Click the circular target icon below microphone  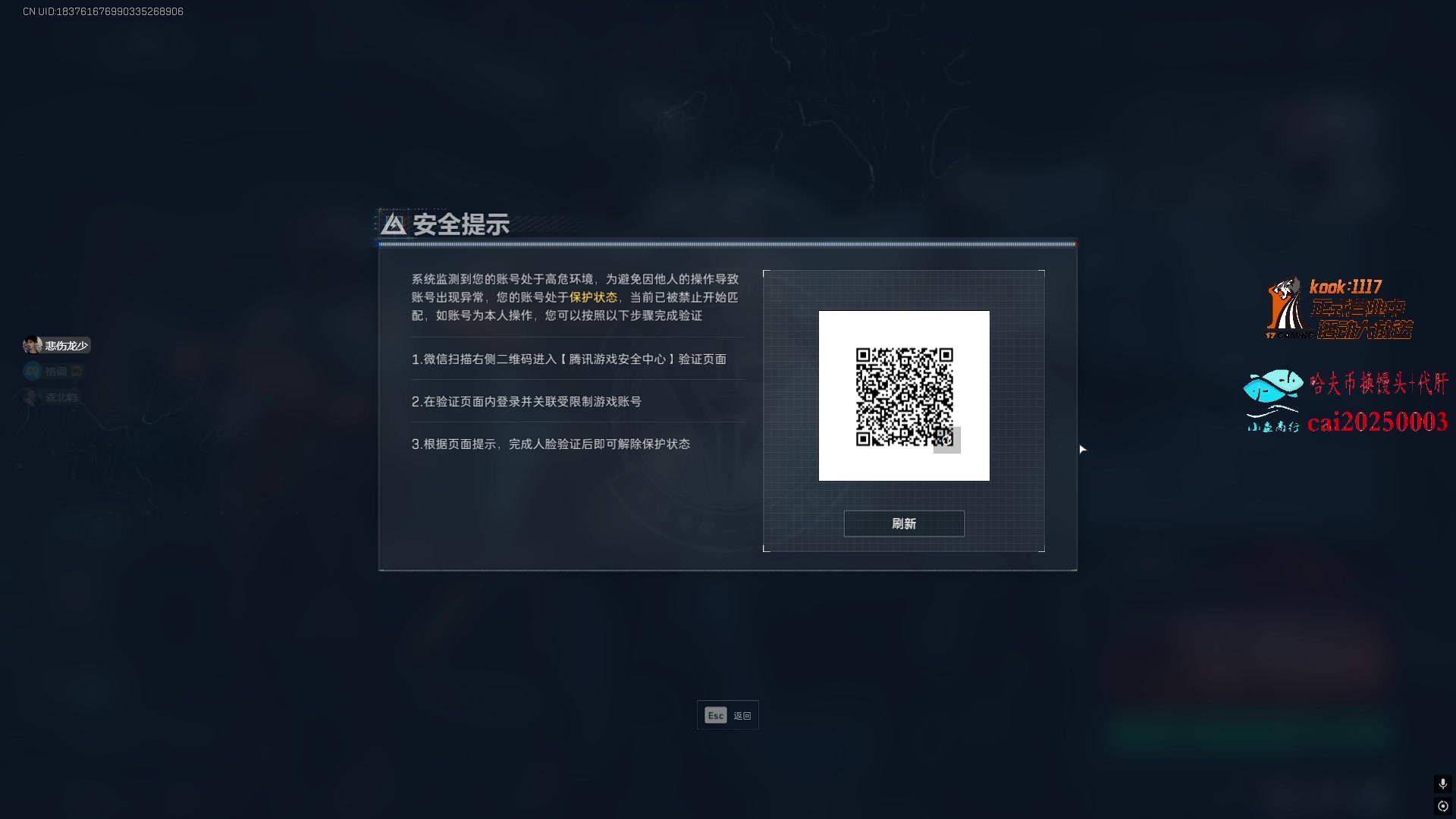coord(1442,806)
